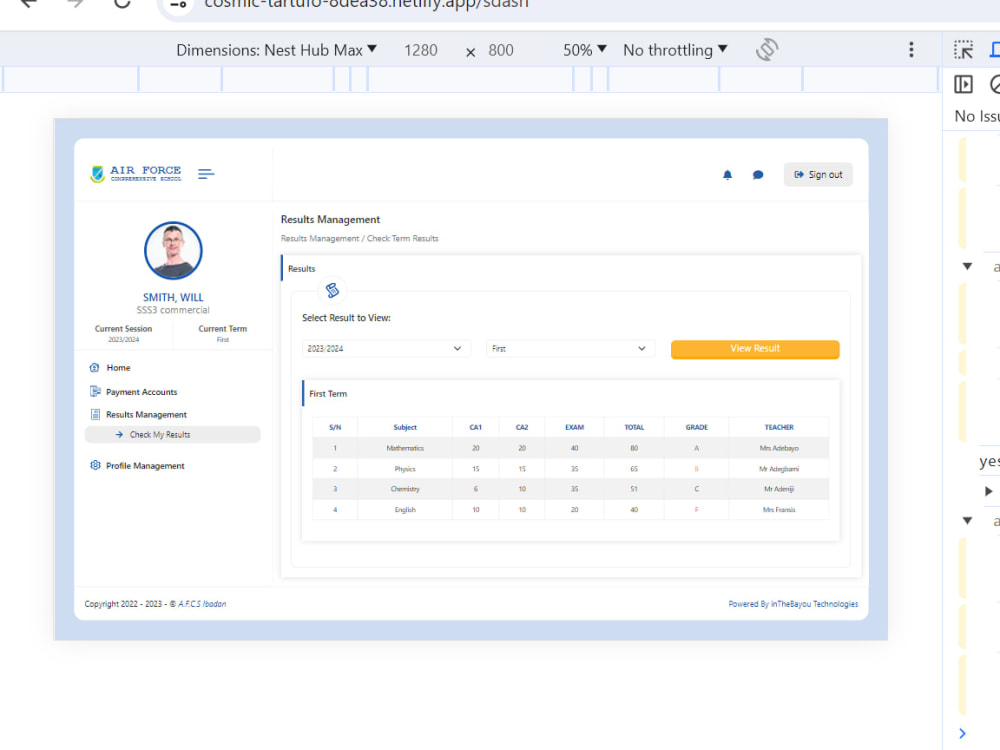Click the Home sidebar icon
The image size is (1000, 750).
coord(94,368)
